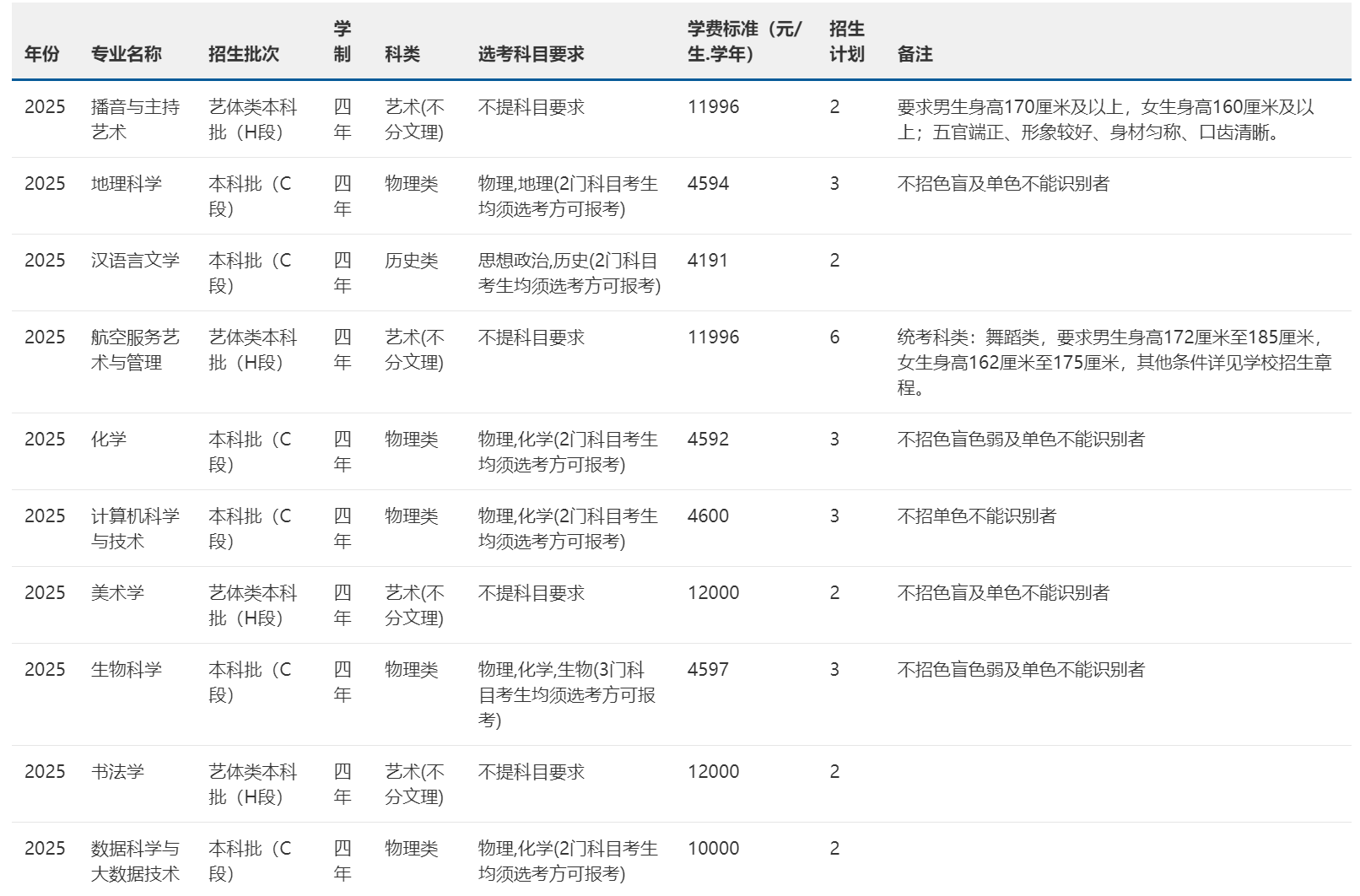Click the 招生批次 column header

click(x=244, y=54)
